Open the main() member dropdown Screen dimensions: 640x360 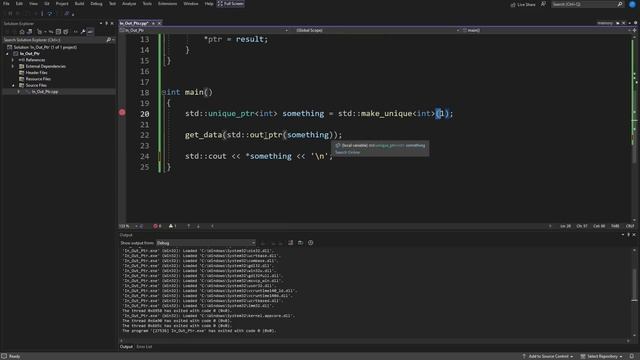(x=546, y=31)
